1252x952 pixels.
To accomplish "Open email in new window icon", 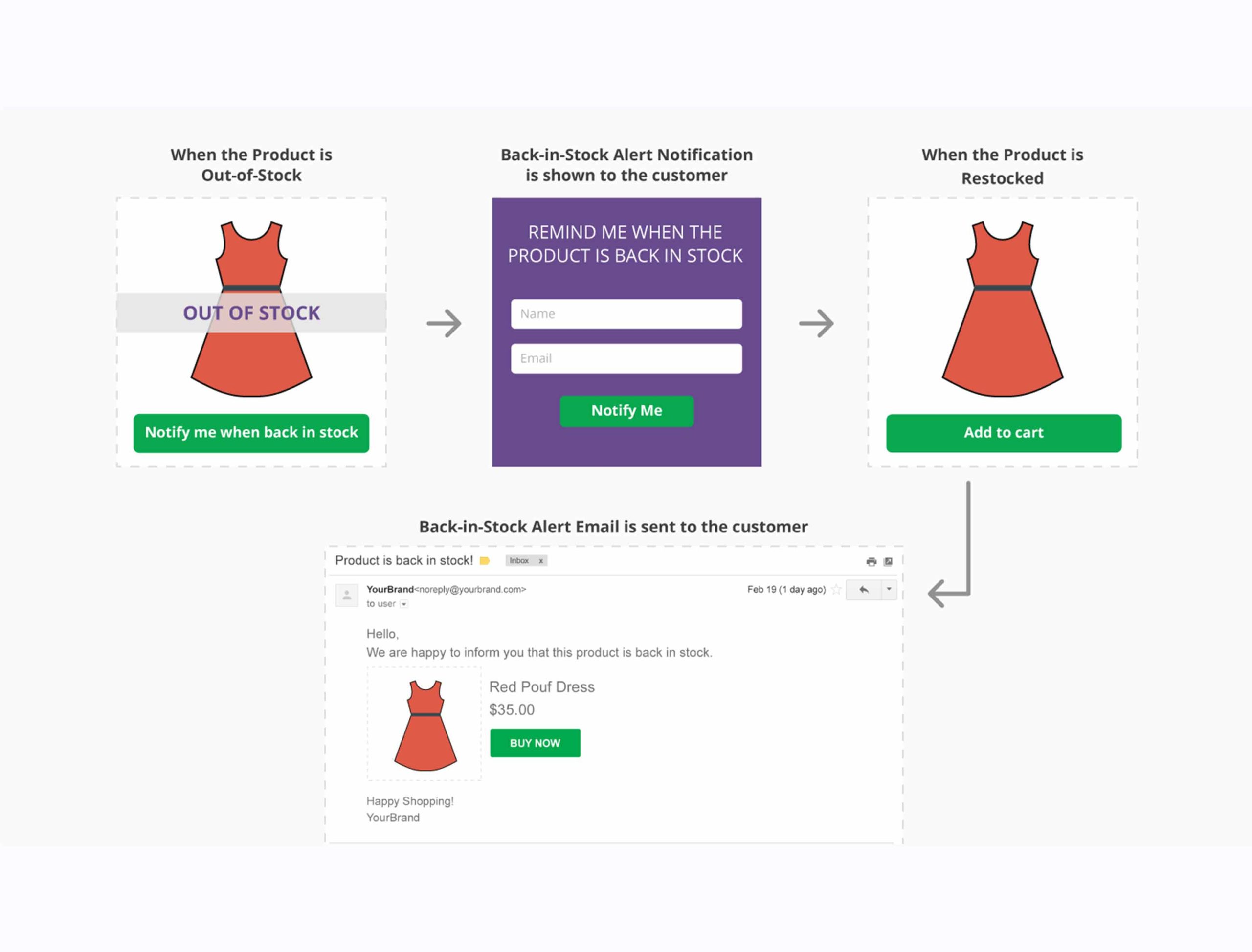I will pos(888,561).
